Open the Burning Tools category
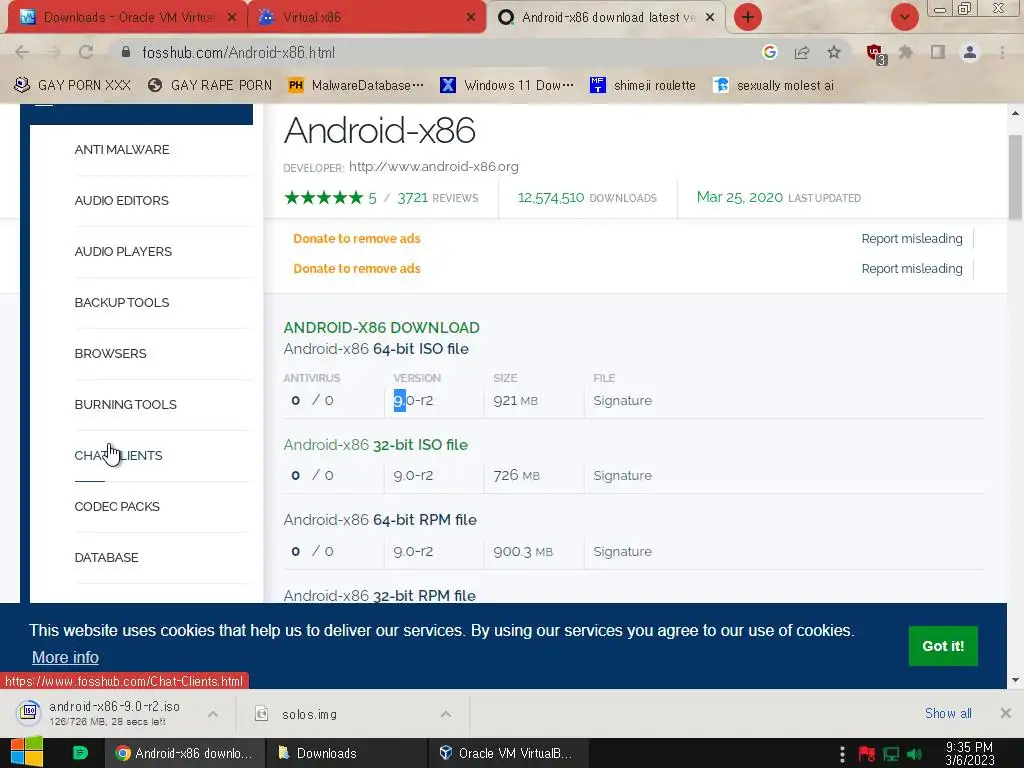The image size is (1024, 768). [125, 404]
